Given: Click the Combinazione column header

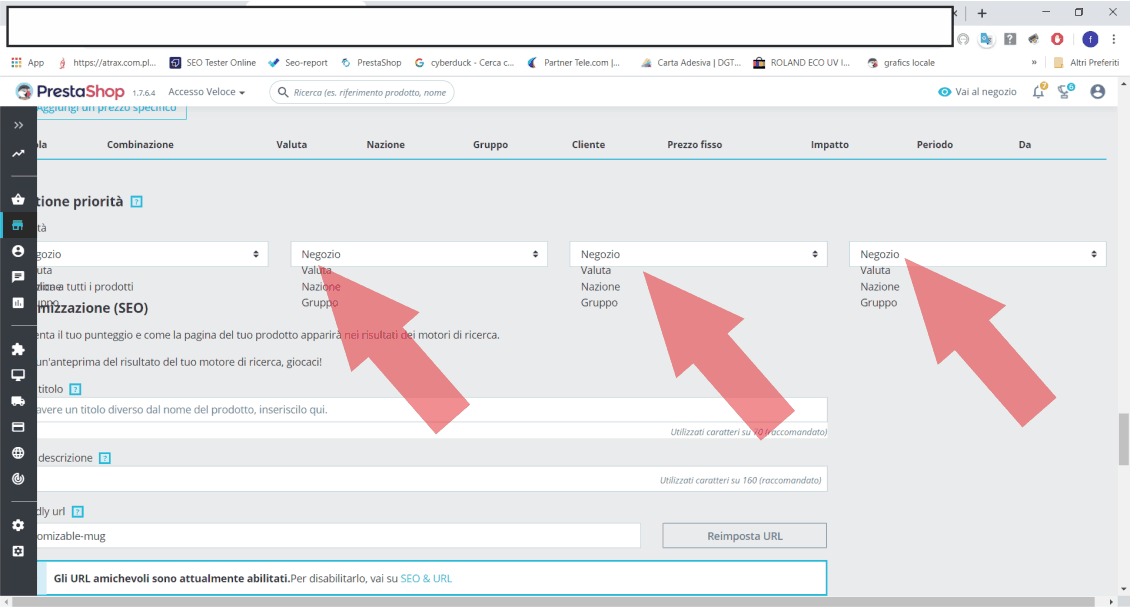Looking at the screenshot, I should point(140,144).
